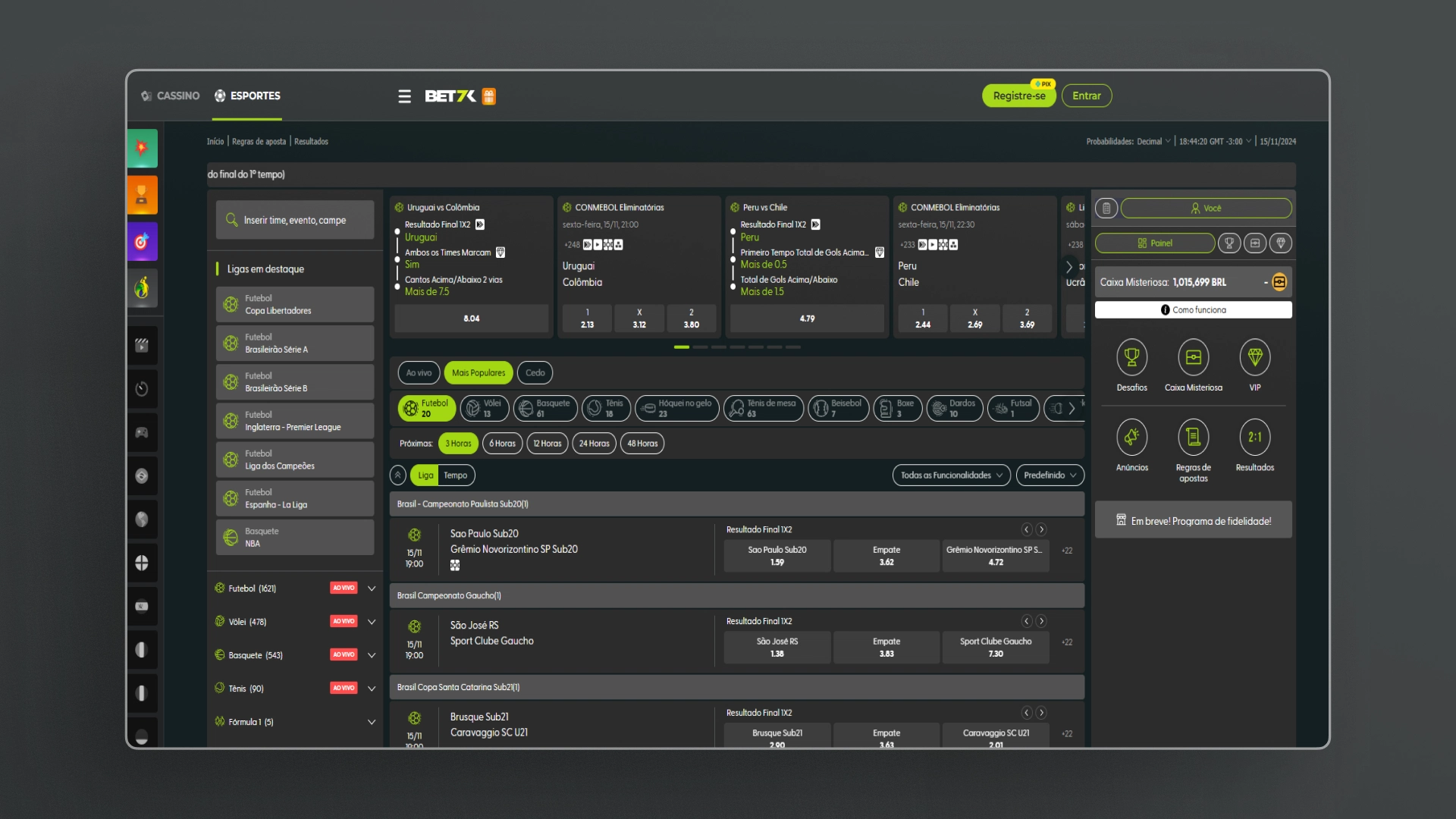Switch grouping to Tempo
Viewport: 1456px width, 819px height.
point(456,475)
